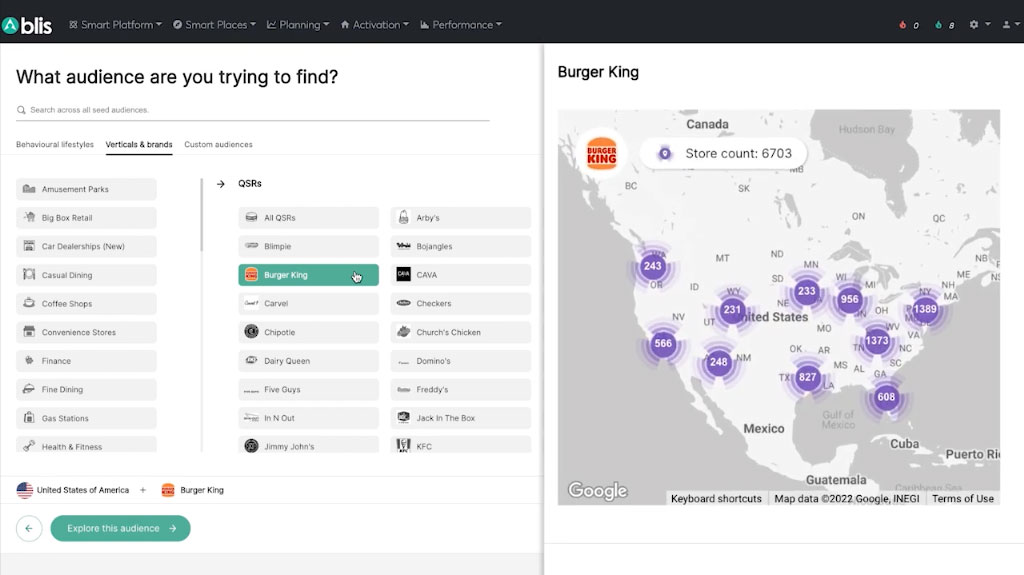
Task: Click the Google logo on the map
Action: (598, 491)
